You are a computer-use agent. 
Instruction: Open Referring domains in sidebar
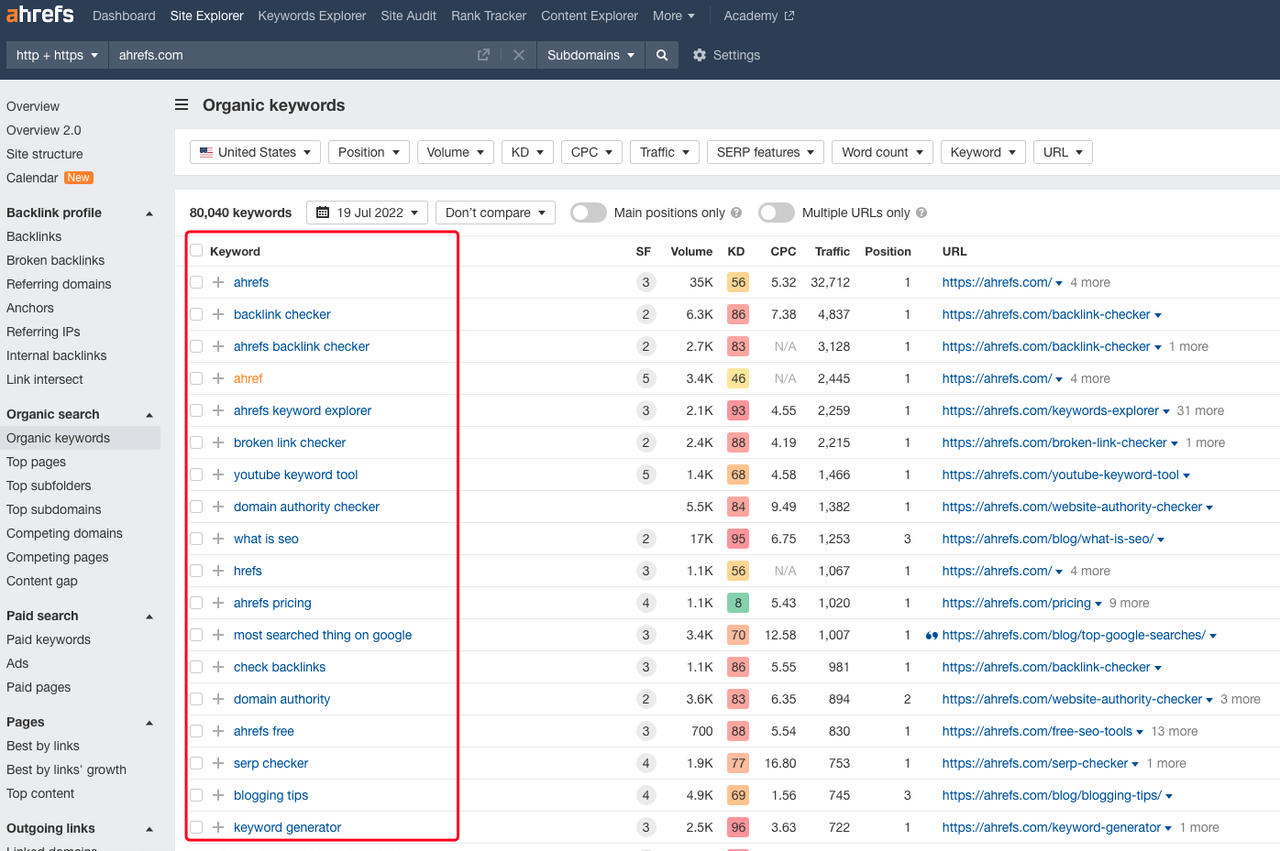[59, 284]
